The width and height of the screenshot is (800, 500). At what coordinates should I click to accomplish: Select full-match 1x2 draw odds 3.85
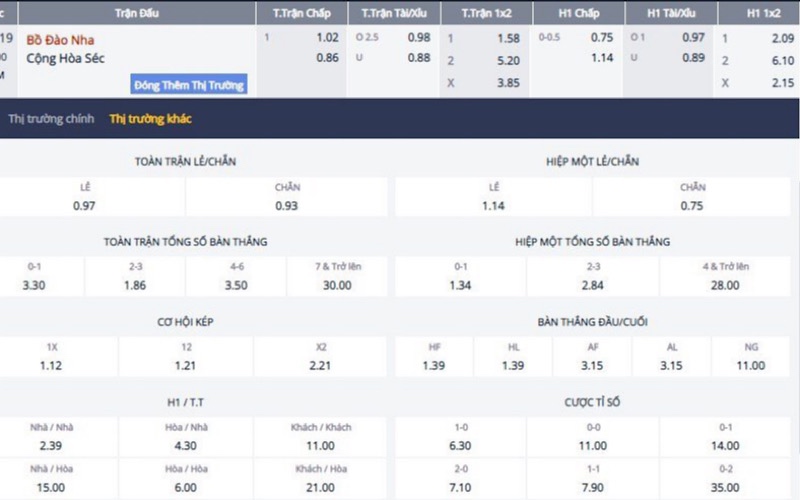[x=508, y=84]
